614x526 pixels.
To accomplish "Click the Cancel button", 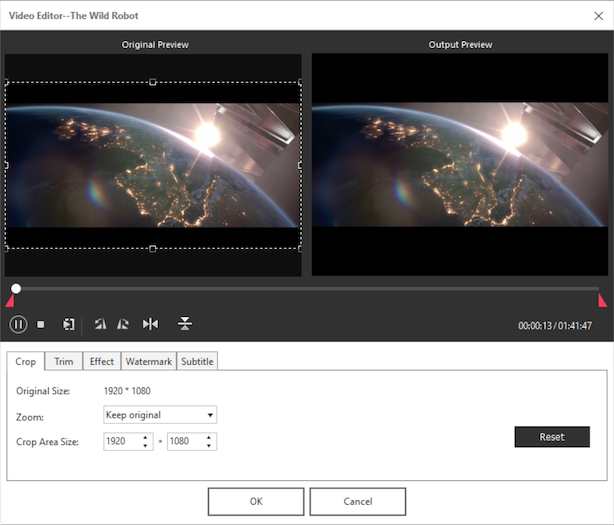I will click(x=358, y=502).
